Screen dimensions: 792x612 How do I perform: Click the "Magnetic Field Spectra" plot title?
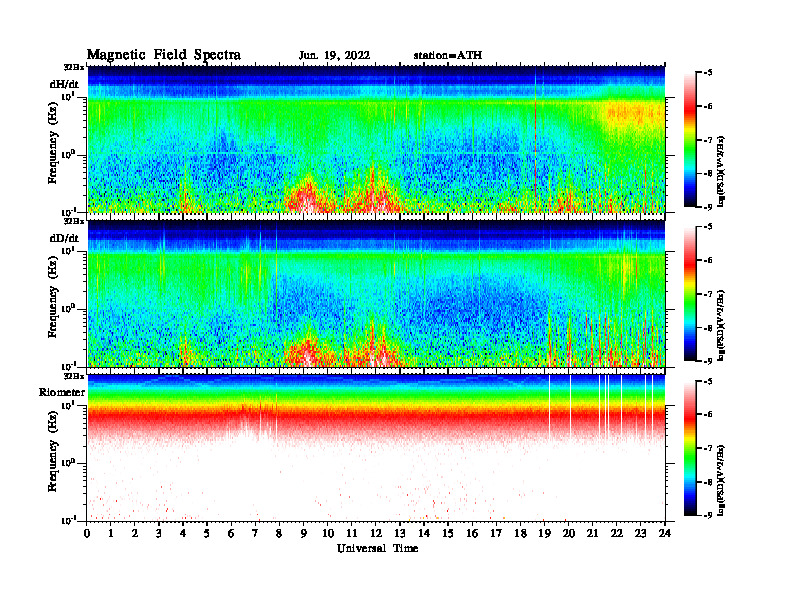tap(164, 55)
